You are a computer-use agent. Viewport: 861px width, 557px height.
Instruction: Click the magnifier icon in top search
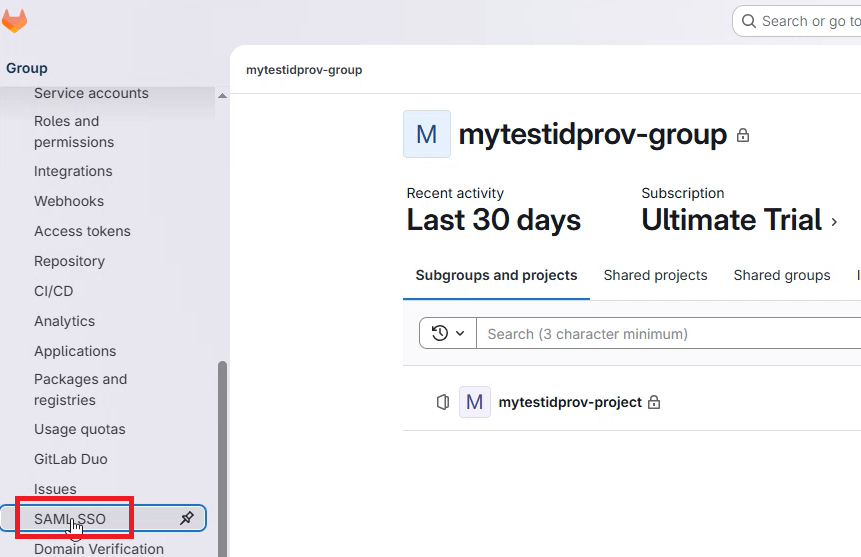pyautogui.click(x=748, y=21)
